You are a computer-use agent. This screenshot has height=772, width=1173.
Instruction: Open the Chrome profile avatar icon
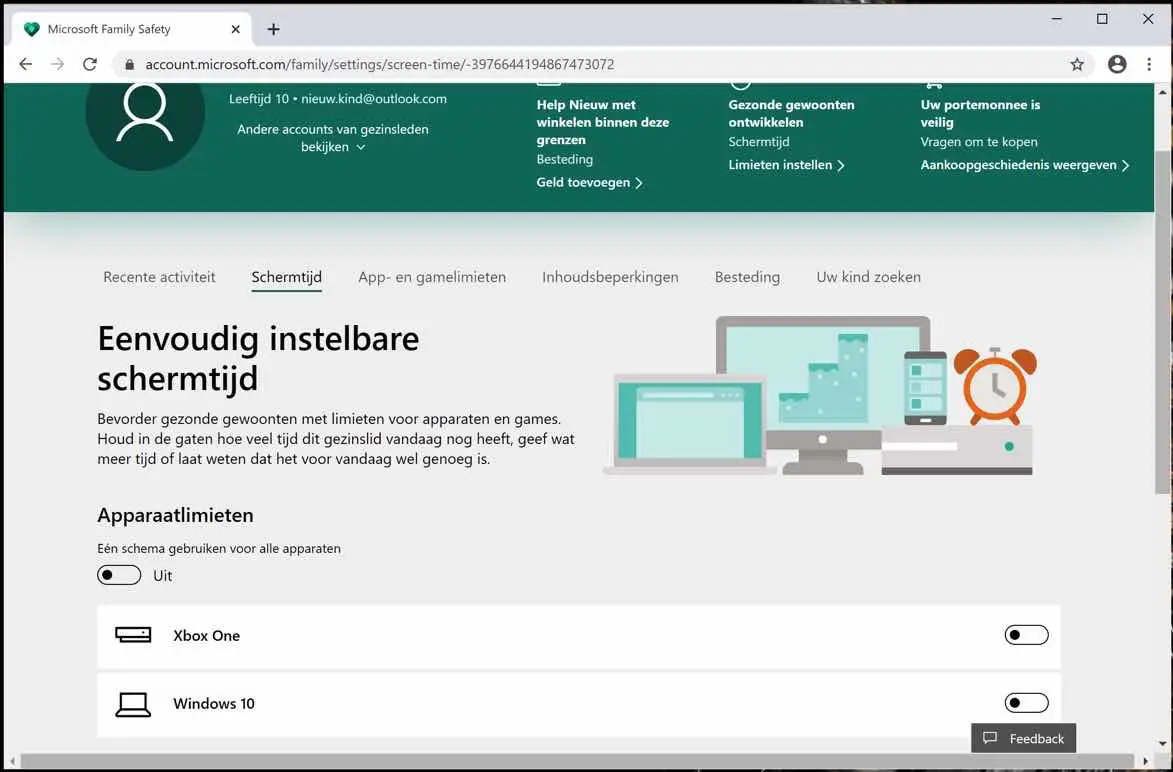(x=1117, y=64)
